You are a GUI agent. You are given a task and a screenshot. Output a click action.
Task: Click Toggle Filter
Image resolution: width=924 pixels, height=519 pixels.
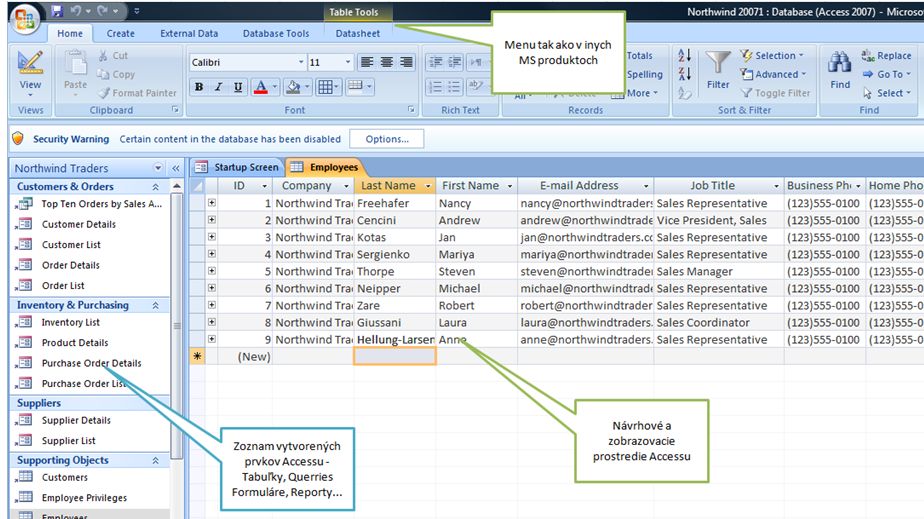coord(776,93)
